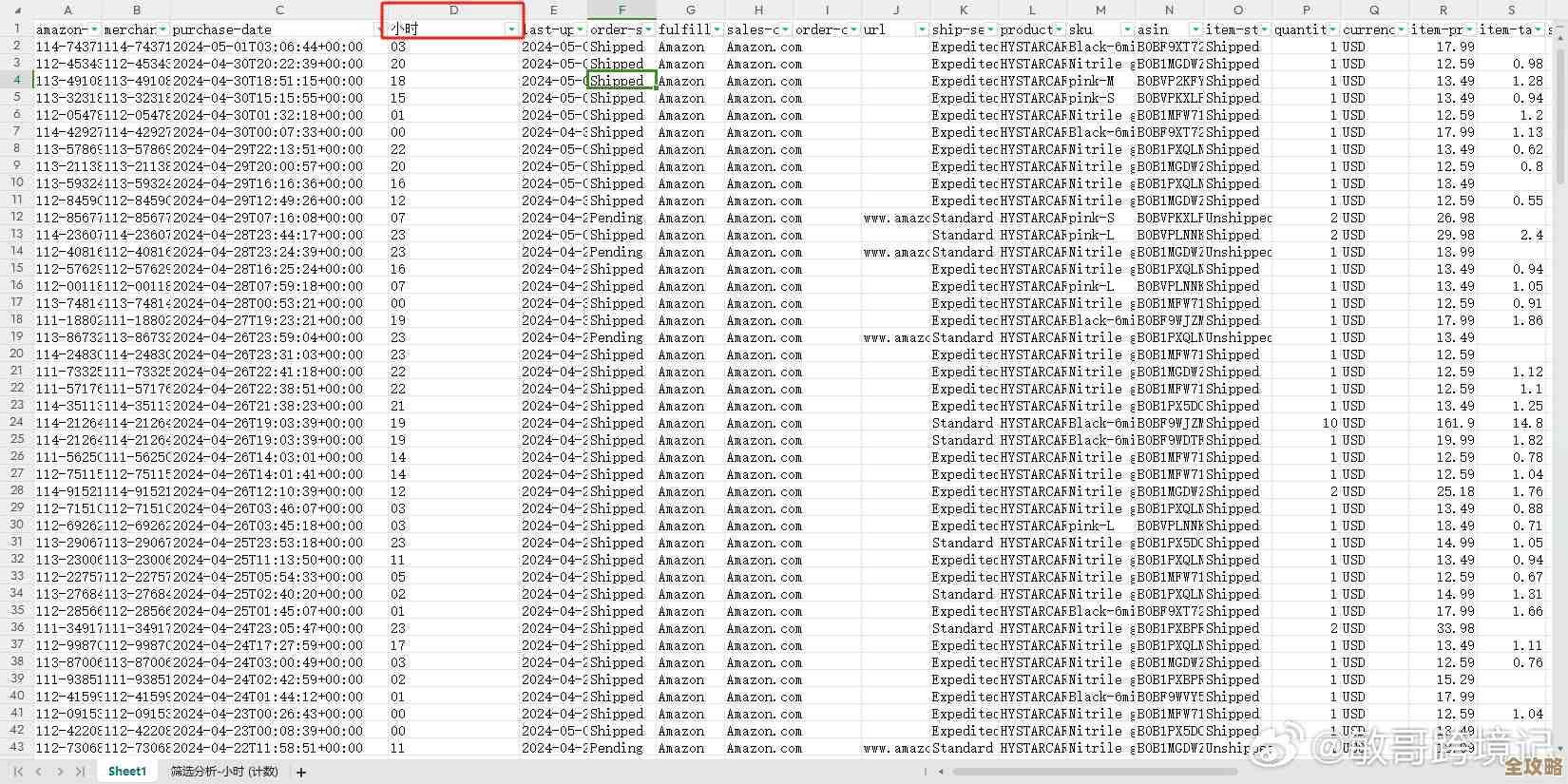The image size is (1568, 784).
Task: Jump to first sheet with navigation arrow
Action: [17, 772]
